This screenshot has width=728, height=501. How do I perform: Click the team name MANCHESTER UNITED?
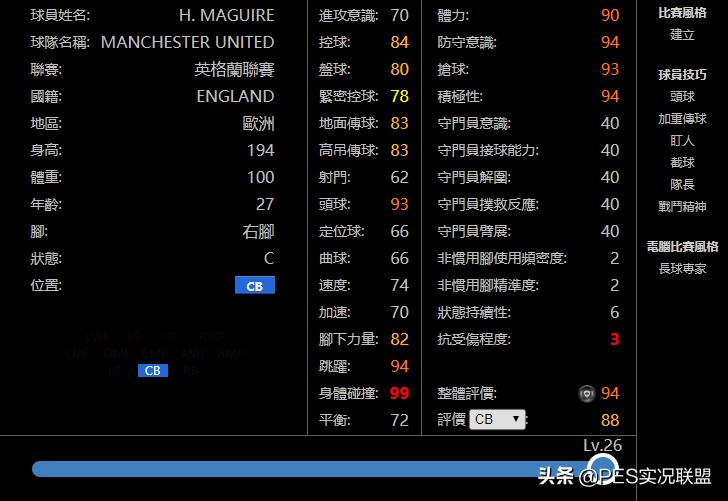point(188,42)
